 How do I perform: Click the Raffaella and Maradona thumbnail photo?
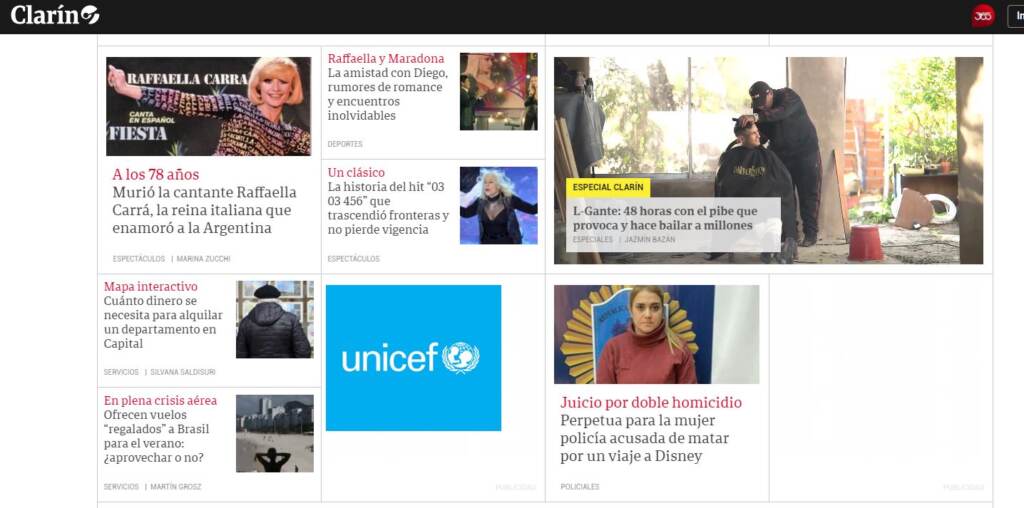pyautogui.click(x=498, y=91)
